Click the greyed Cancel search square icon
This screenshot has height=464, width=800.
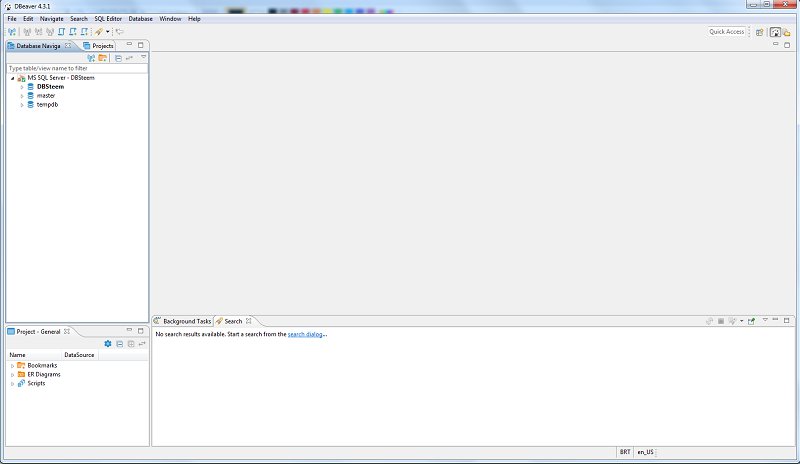(x=721, y=321)
